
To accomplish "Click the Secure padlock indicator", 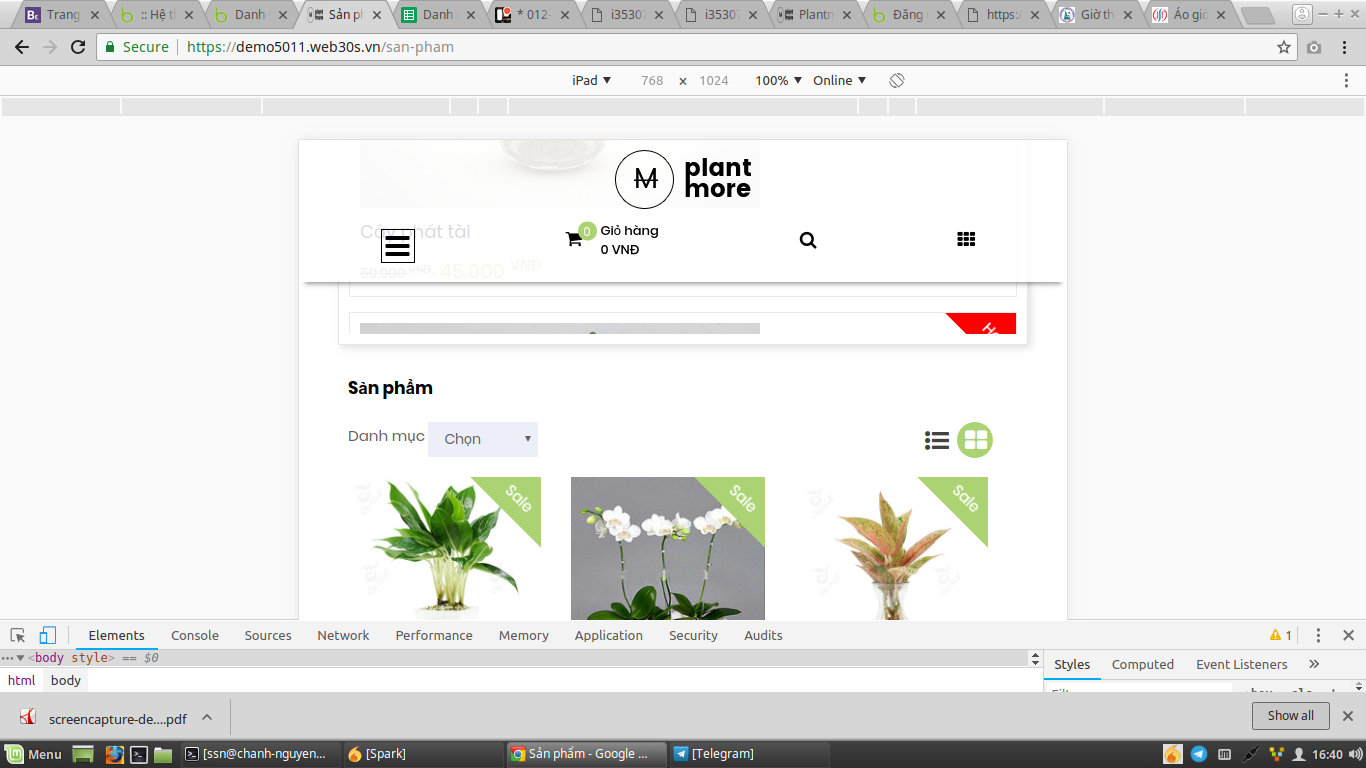I will pyautogui.click(x=137, y=47).
